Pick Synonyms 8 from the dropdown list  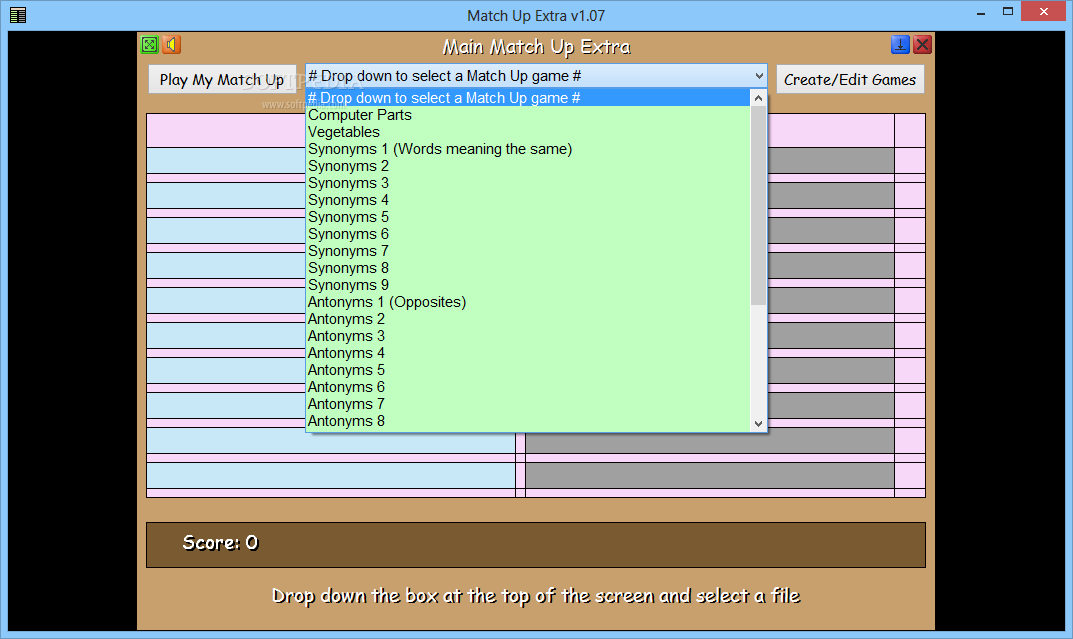528,268
